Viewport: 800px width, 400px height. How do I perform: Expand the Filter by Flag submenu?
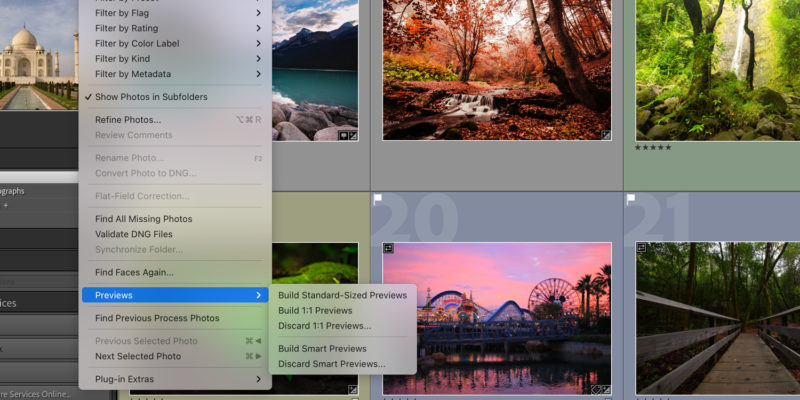pyautogui.click(x=175, y=13)
